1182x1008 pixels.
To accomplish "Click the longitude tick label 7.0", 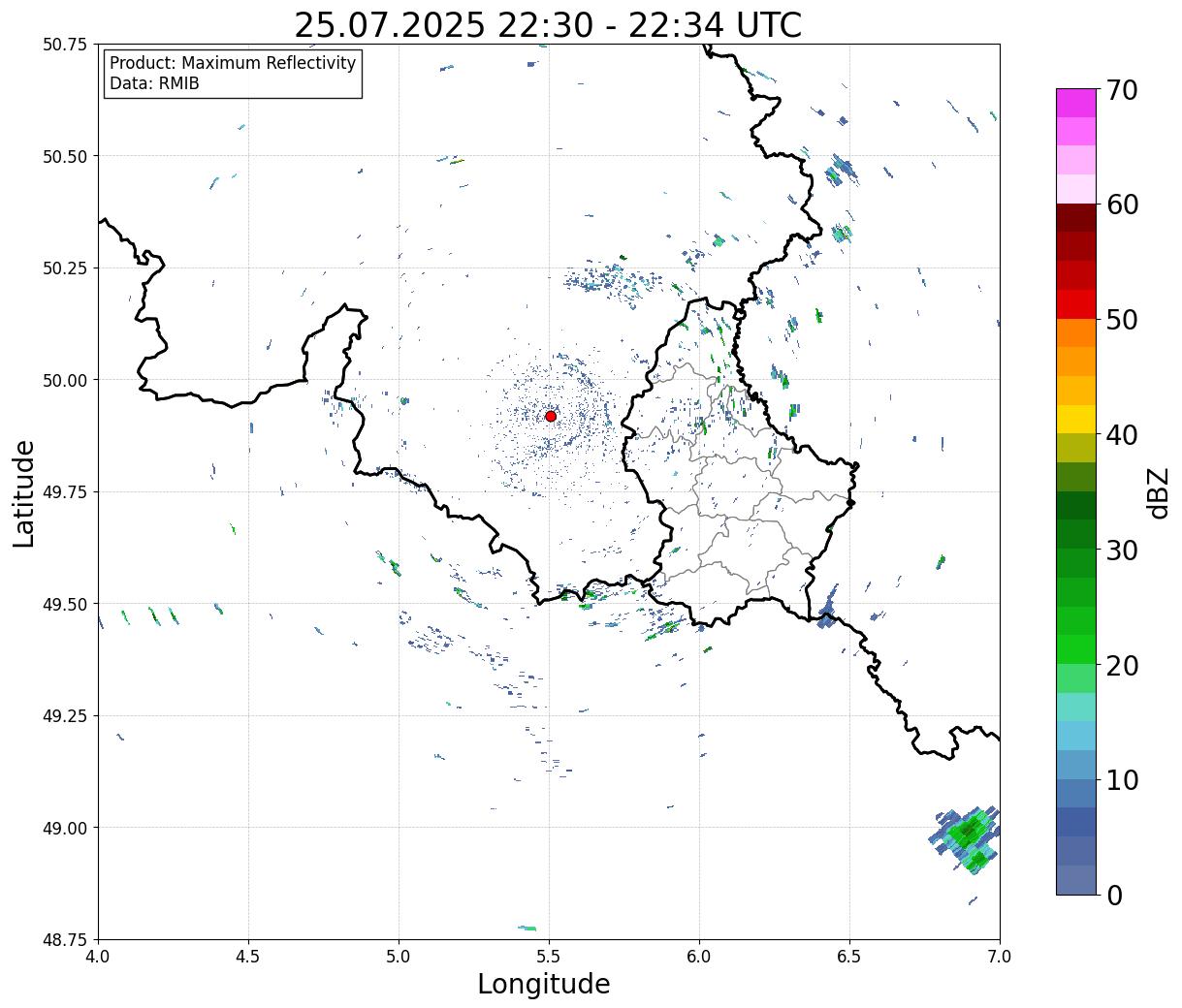I will click(1000, 957).
